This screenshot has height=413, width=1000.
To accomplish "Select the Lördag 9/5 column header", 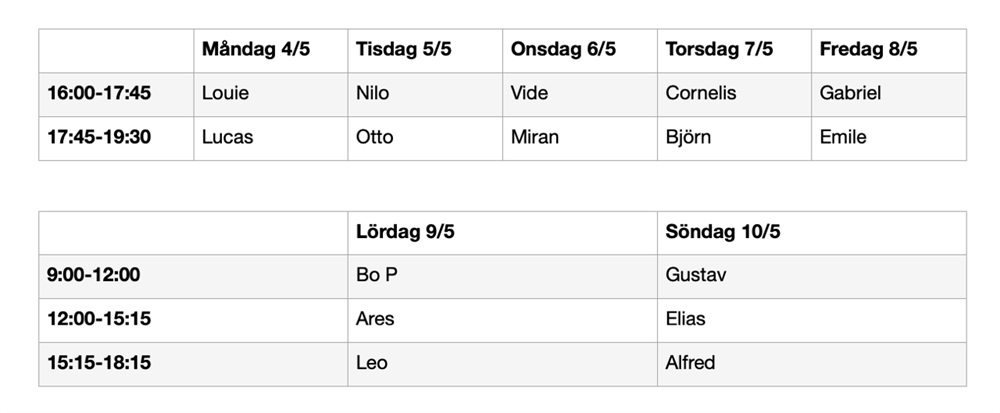I will coord(405,233).
